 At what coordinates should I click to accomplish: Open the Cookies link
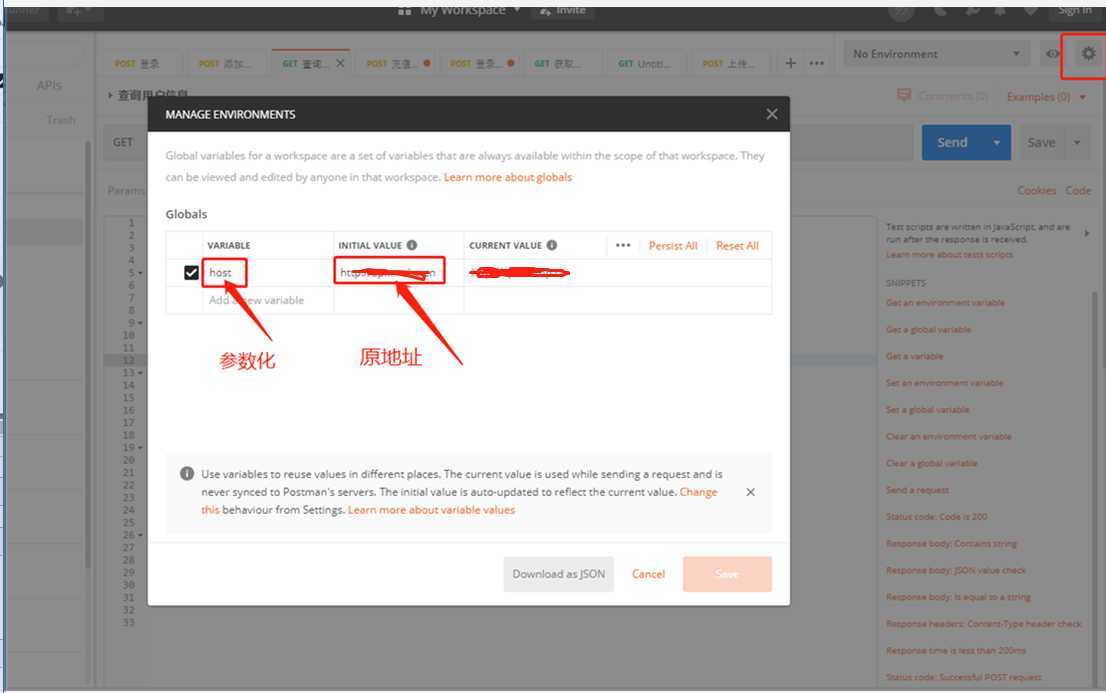tap(1036, 191)
